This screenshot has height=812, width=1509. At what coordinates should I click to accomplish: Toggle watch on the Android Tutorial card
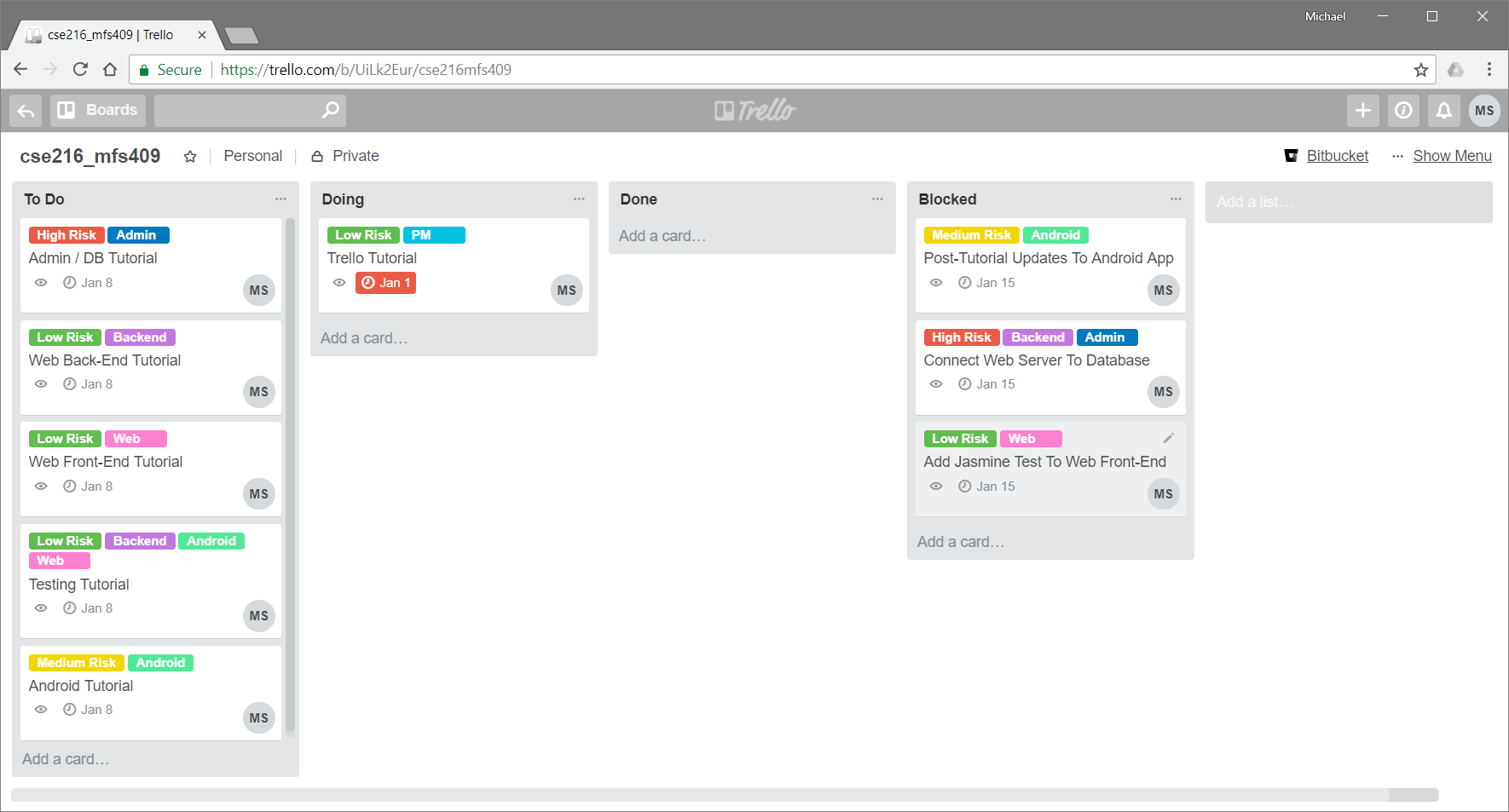[x=40, y=709]
